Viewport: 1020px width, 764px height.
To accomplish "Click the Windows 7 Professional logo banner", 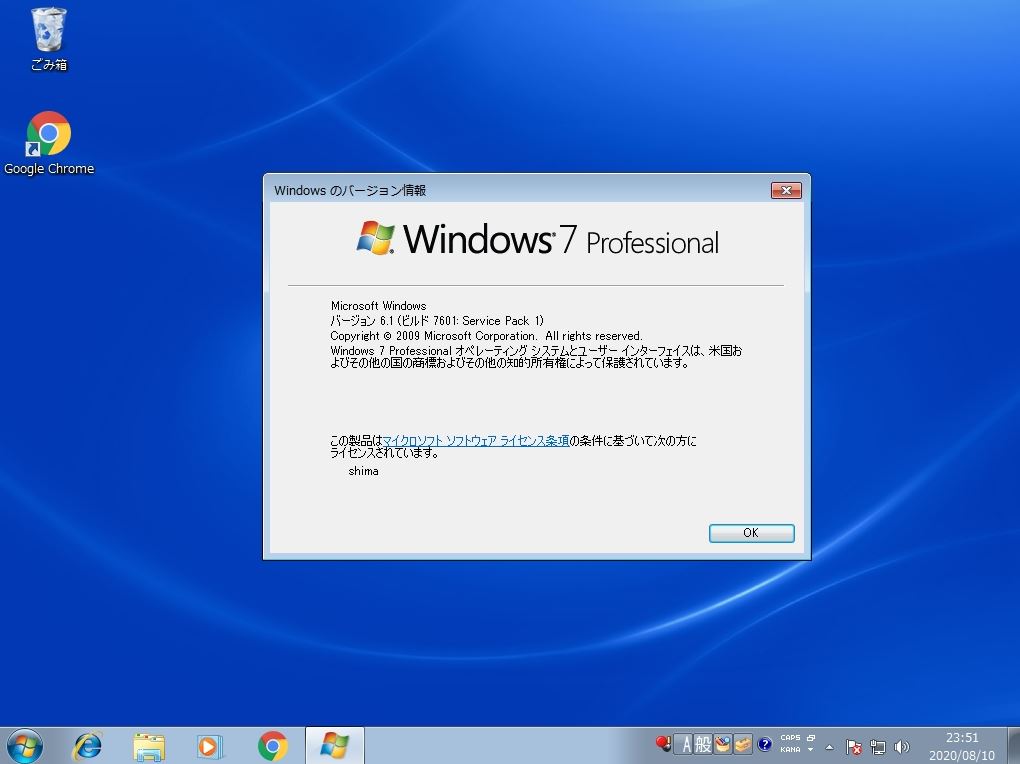I will [x=537, y=239].
